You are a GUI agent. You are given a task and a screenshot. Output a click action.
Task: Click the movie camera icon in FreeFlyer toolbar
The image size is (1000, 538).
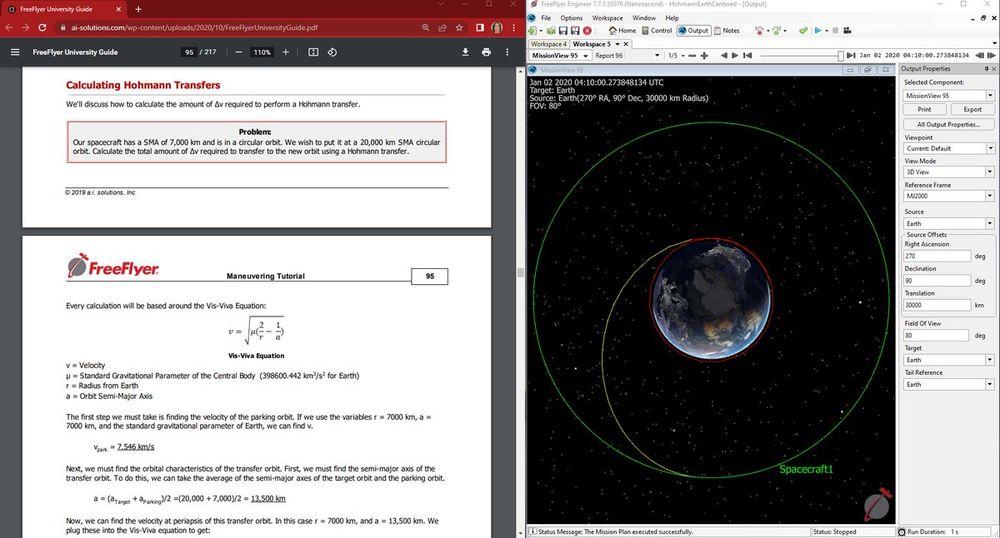click(848, 31)
